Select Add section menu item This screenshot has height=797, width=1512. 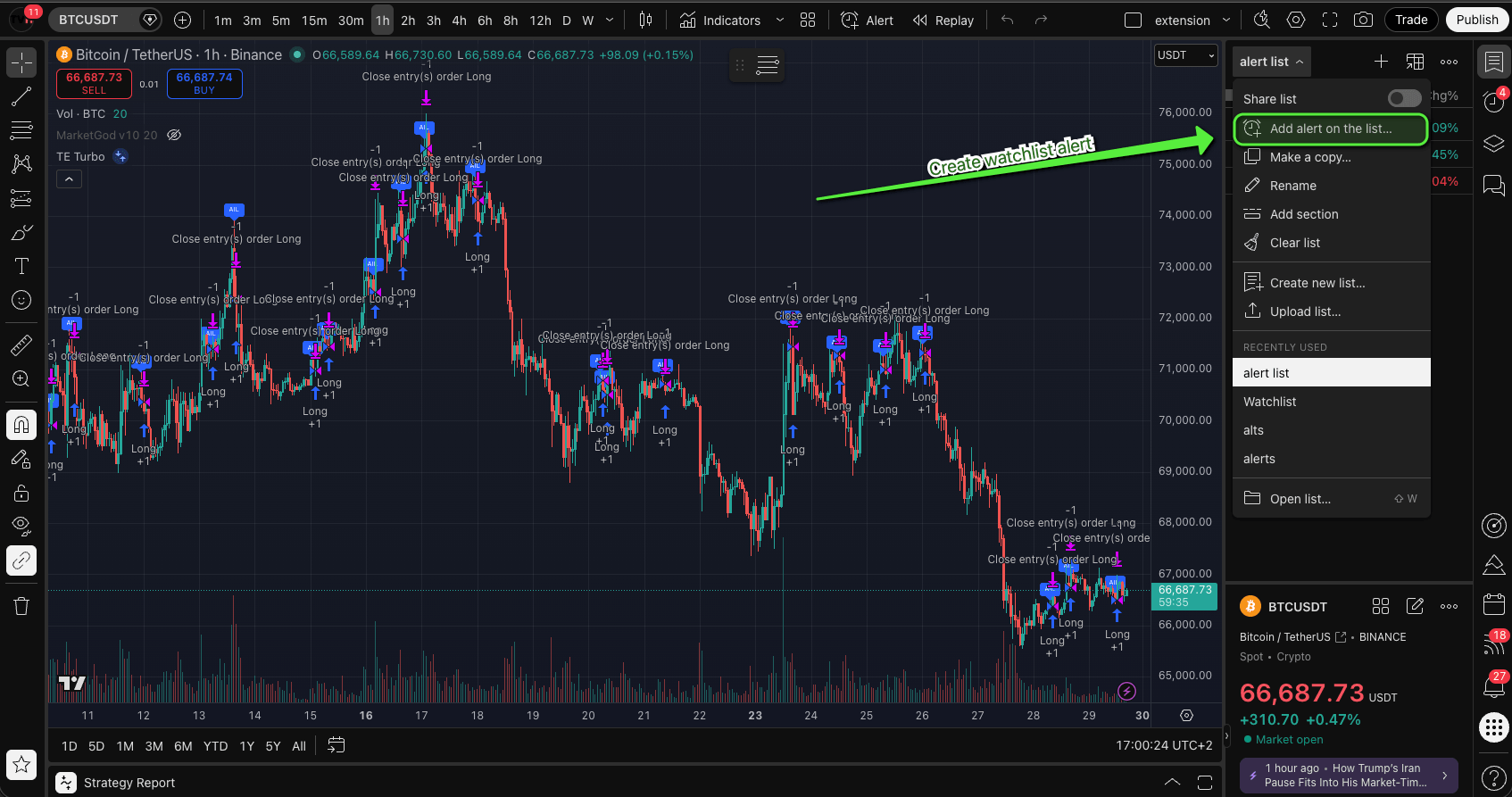1331,214
